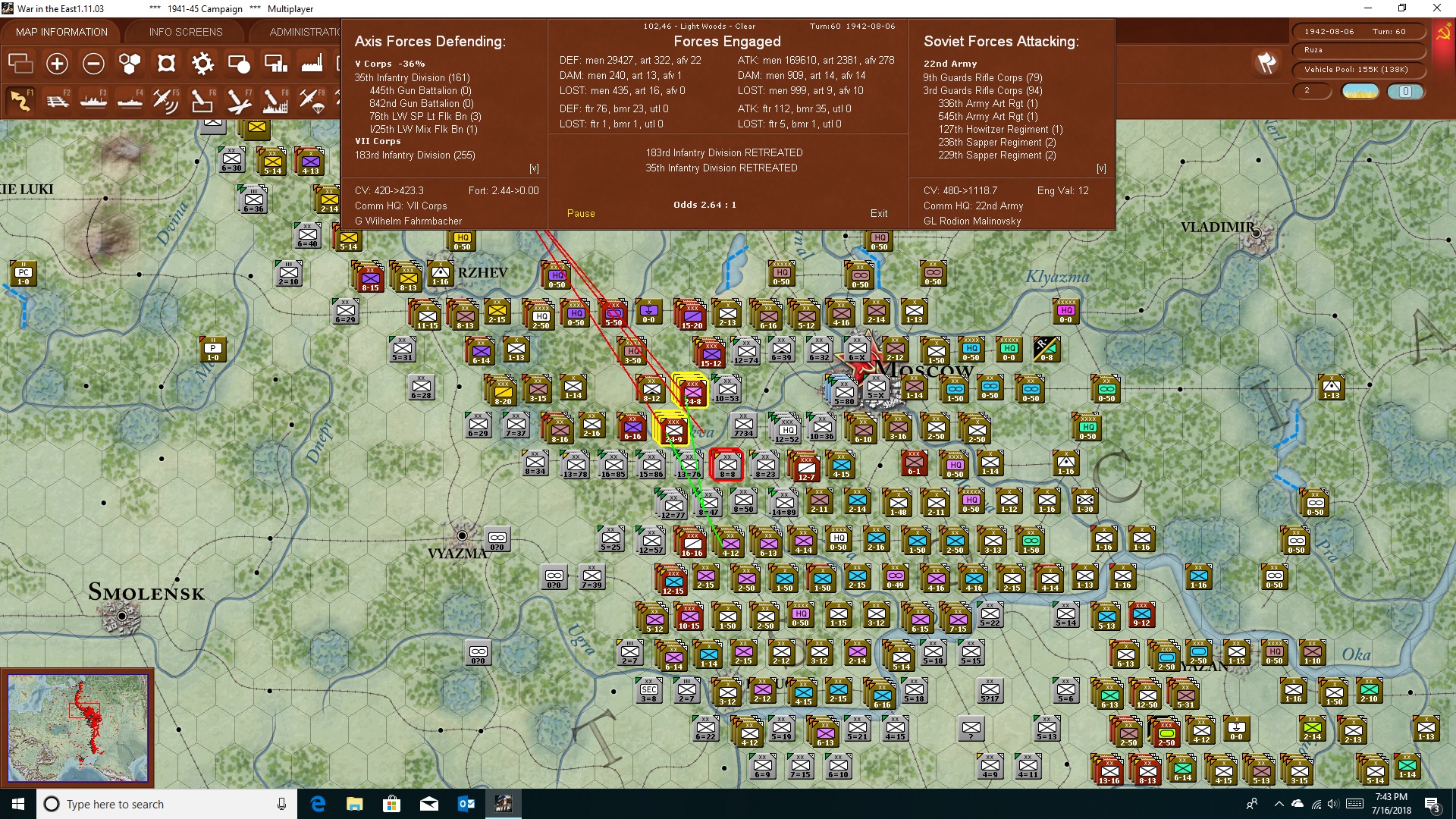Click the 229th Sapper Regiment (2) entry

click(x=997, y=155)
